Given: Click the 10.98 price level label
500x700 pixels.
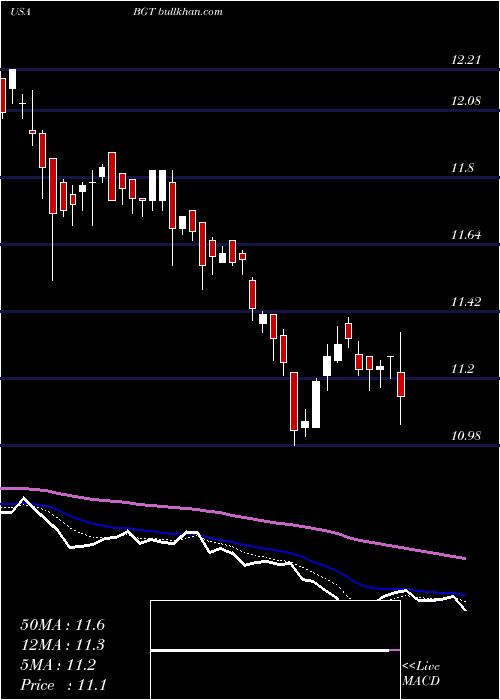Looking at the screenshot, I should [466, 436].
